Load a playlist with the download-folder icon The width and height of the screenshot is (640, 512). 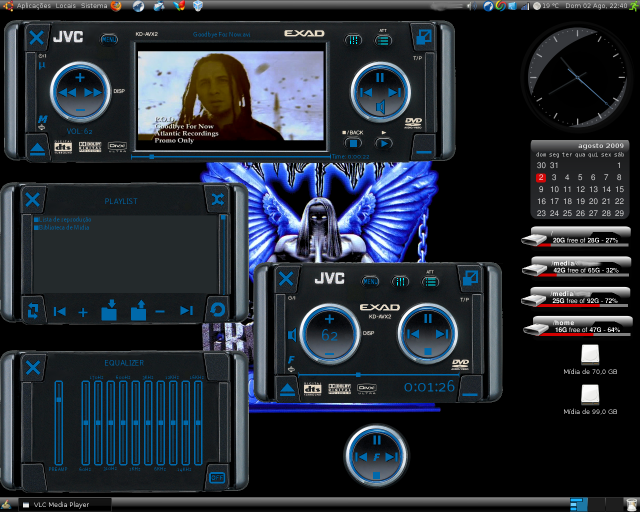click(x=109, y=310)
